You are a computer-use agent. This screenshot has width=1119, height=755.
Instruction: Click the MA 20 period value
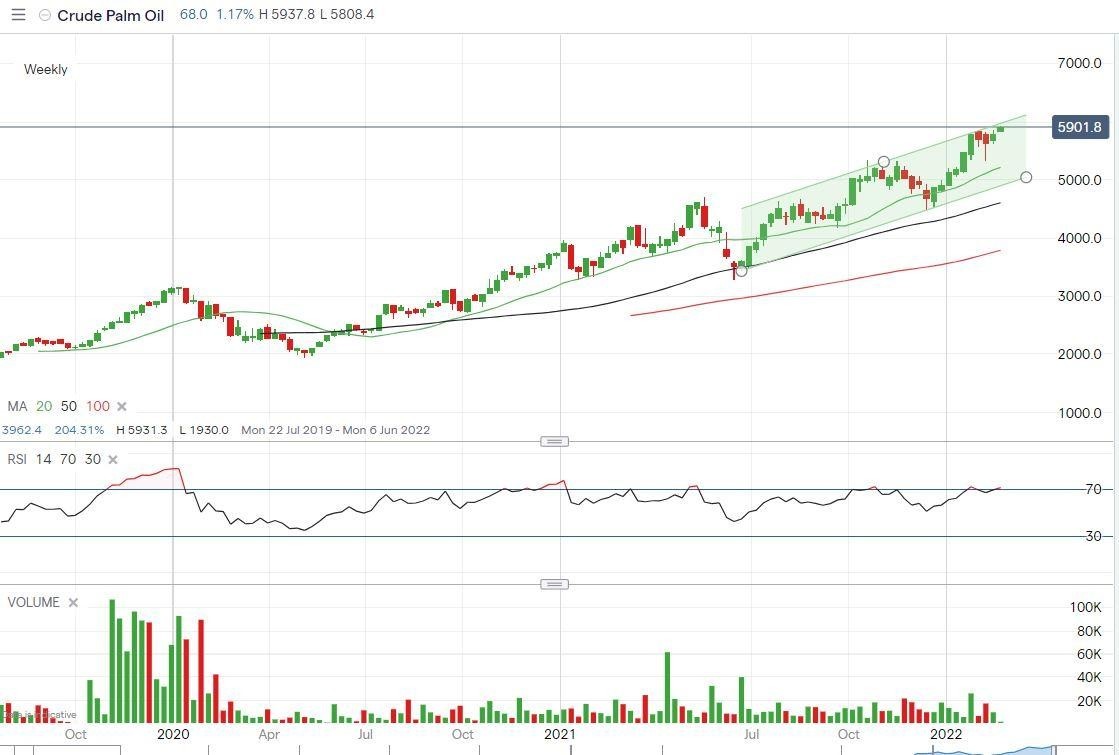pos(44,406)
